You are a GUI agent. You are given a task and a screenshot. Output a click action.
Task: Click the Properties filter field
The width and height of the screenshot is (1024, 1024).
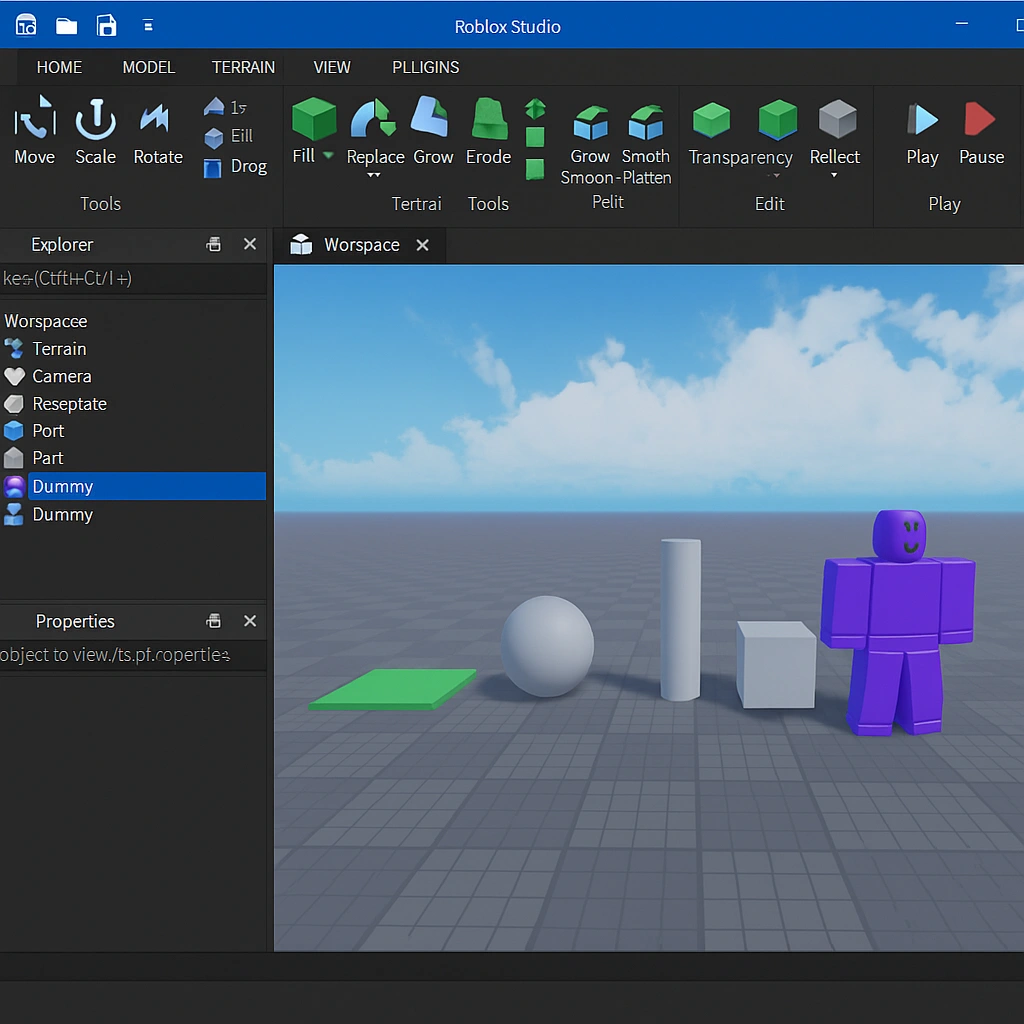pyautogui.click(x=133, y=655)
